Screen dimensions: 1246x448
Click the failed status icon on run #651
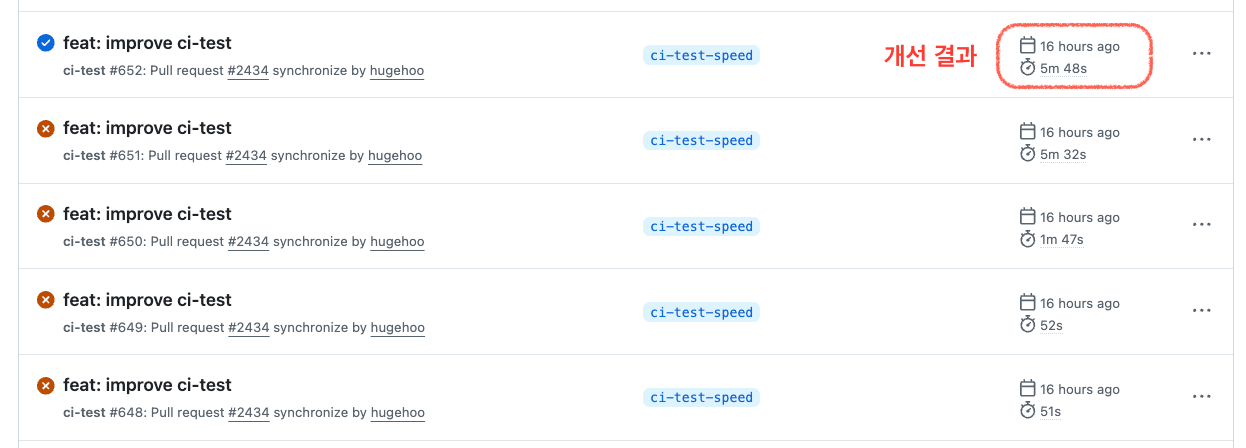tap(45, 128)
